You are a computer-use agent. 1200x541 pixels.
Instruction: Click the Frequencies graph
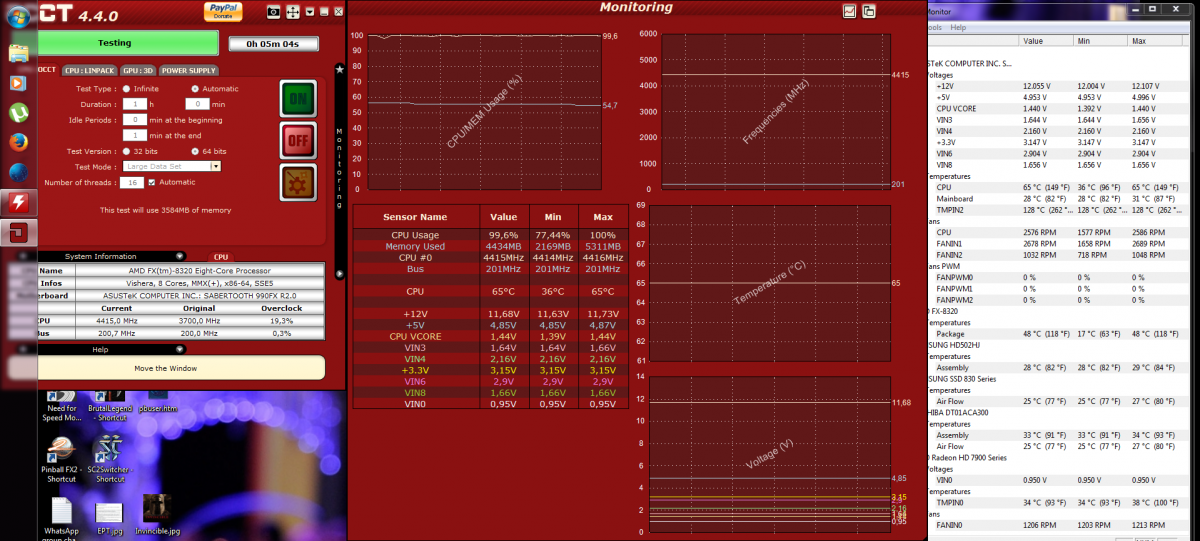tap(774, 110)
